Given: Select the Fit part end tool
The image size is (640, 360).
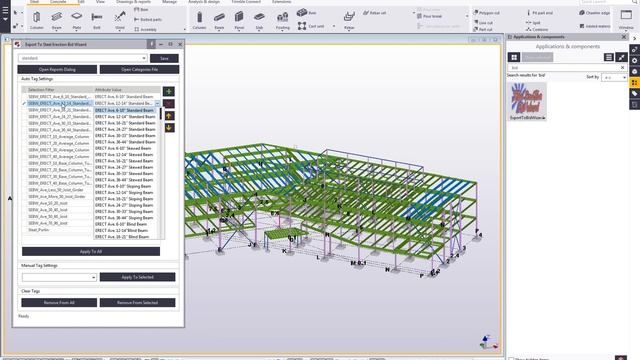Looking at the screenshot, I should click(x=540, y=13).
